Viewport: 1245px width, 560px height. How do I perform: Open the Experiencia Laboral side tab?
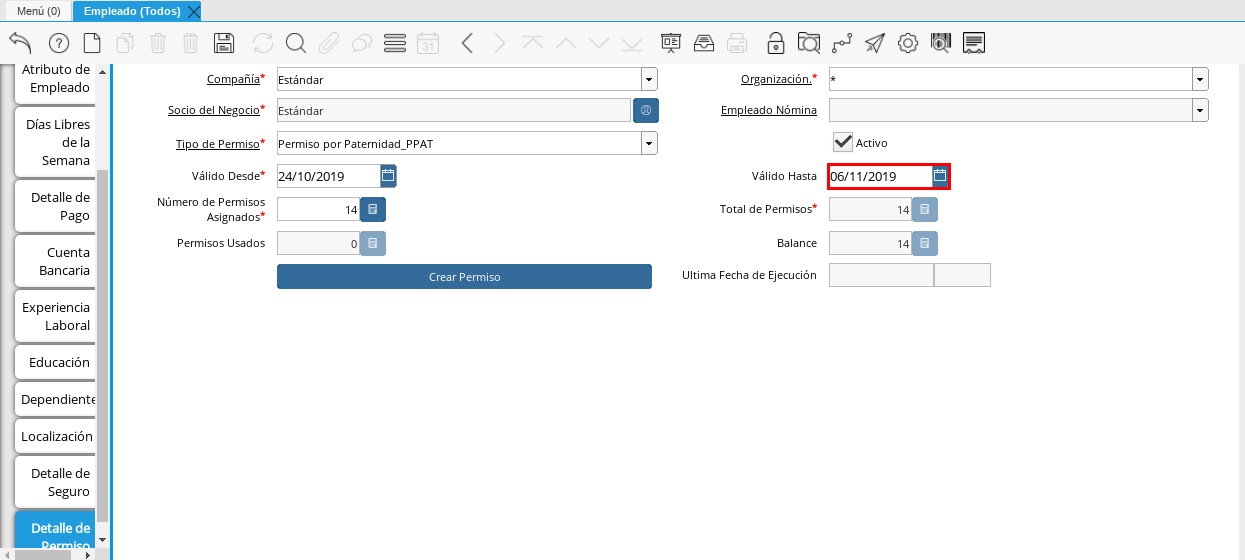(56, 316)
